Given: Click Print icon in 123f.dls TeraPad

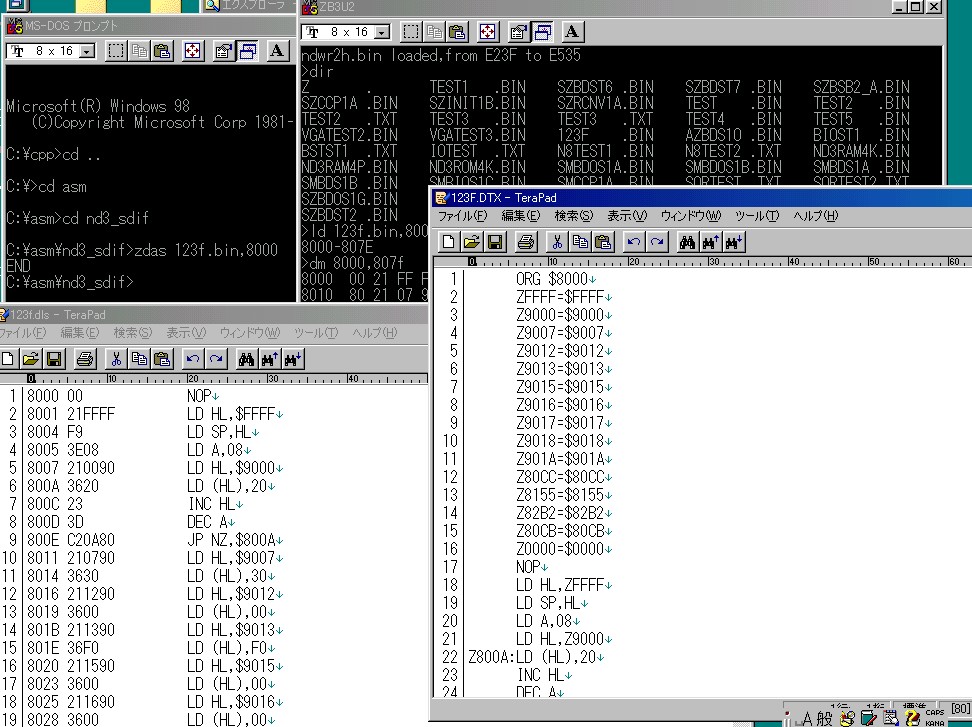Looking at the screenshot, I should pyautogui.click(x=85, y=359).
